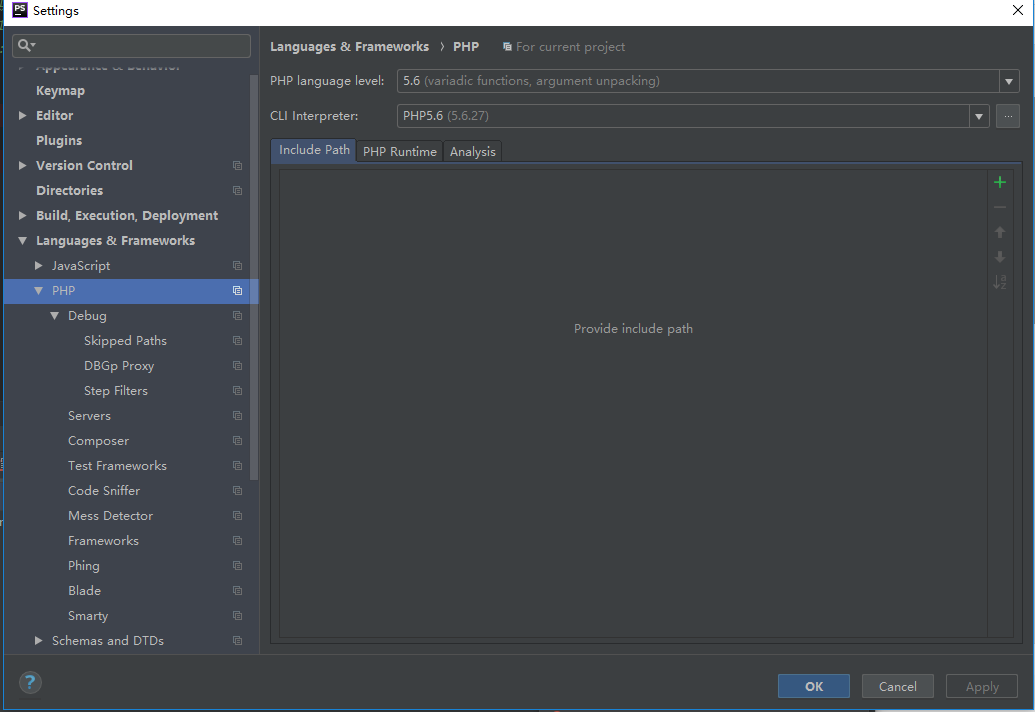Image resolution: width=1035 pixels, height=712 pixels.
Task: Close the Settings dialog
Action: coord(1018,10)
